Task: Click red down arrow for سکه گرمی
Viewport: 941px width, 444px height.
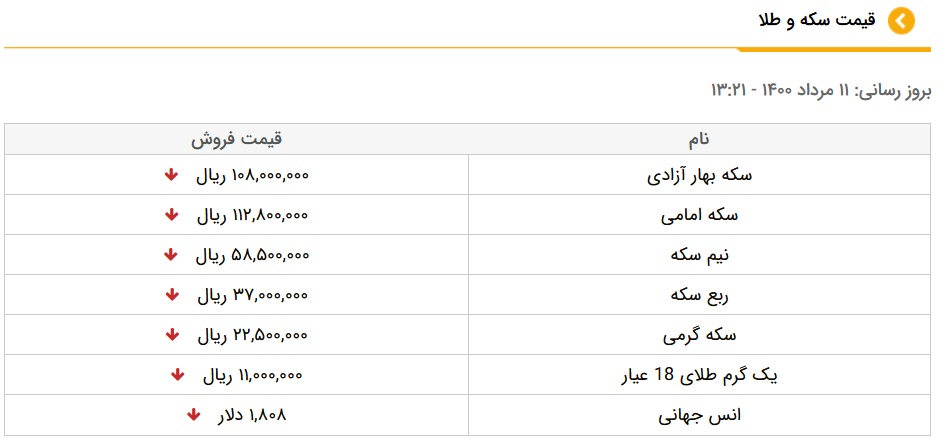Action: (x=171, y=335)
